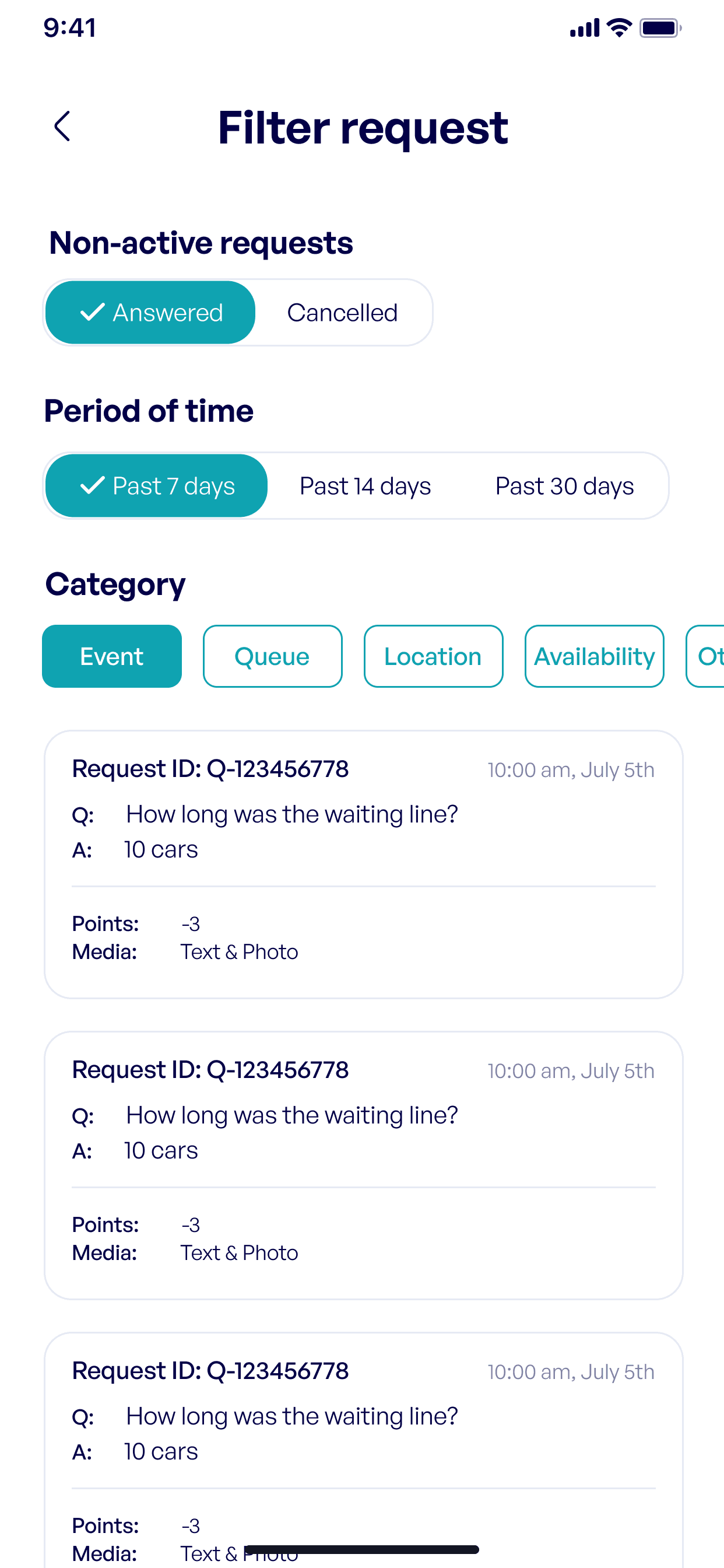Choose the Queue category chip
The width and height of the screenshot is (724, 1568).
click(x=273, y=656)
